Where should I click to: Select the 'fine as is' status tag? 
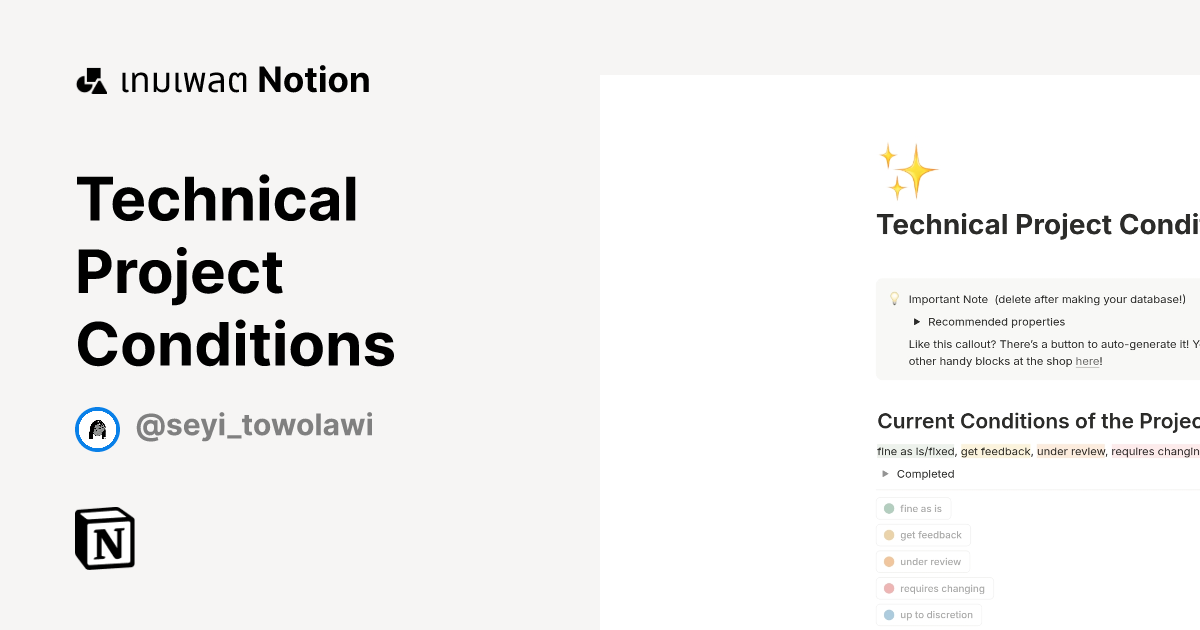(914, 508)
